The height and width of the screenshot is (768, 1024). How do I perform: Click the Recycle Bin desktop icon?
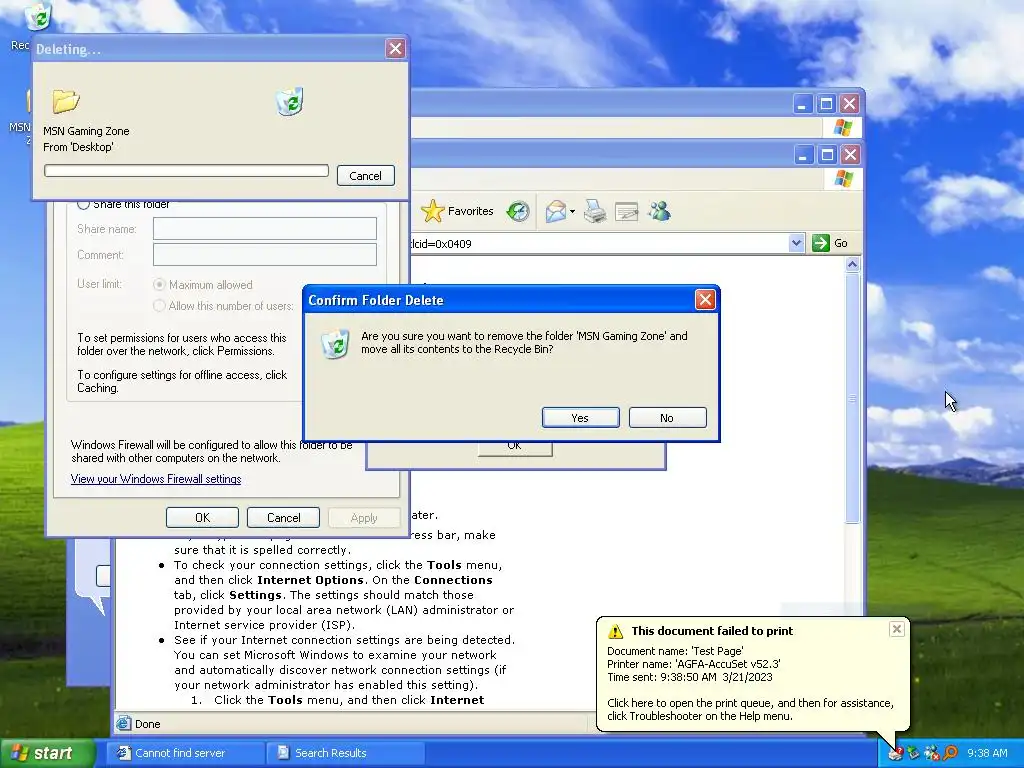37,17
